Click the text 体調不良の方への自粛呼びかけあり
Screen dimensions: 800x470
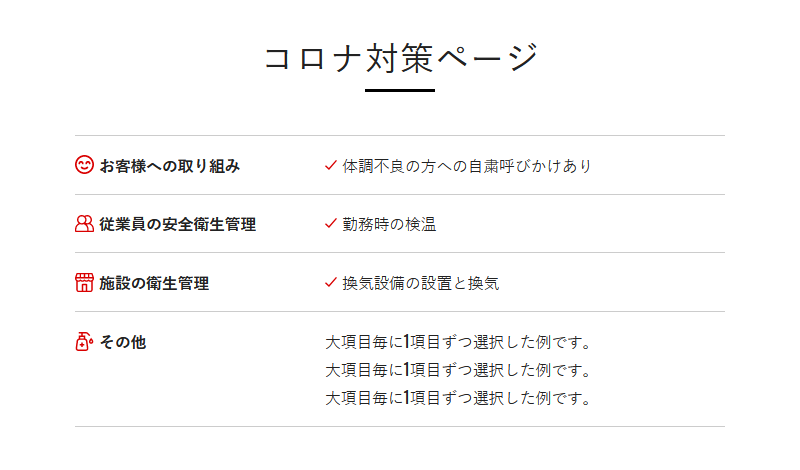point(467,166)
